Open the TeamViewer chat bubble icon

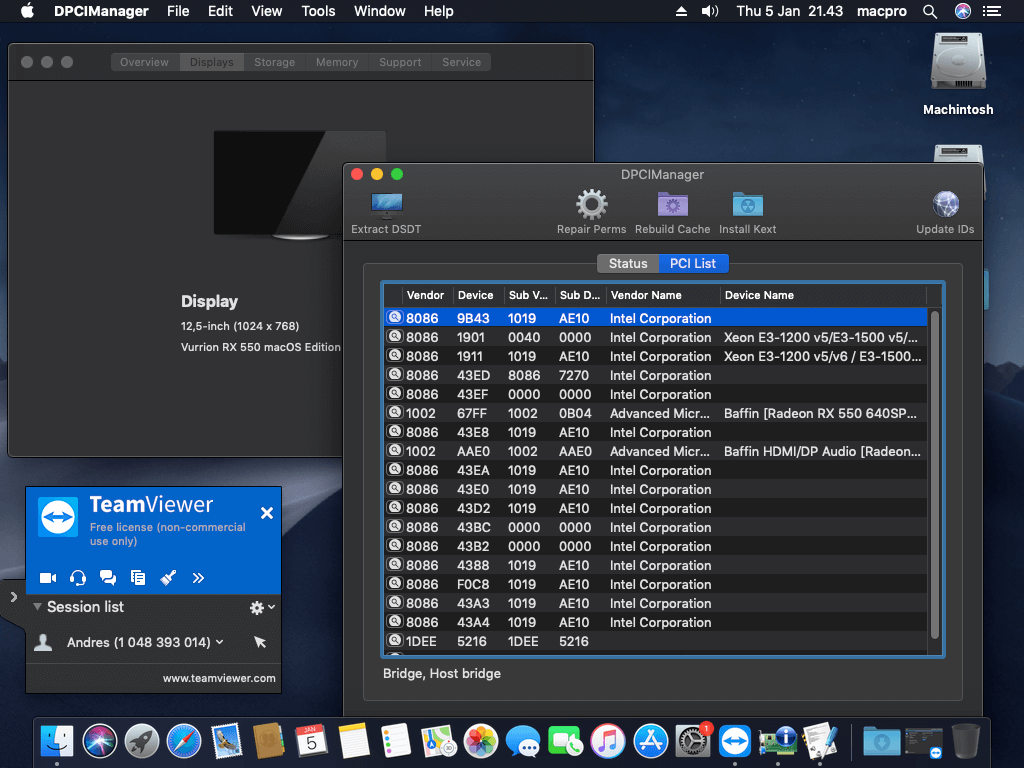click(108, 577)
